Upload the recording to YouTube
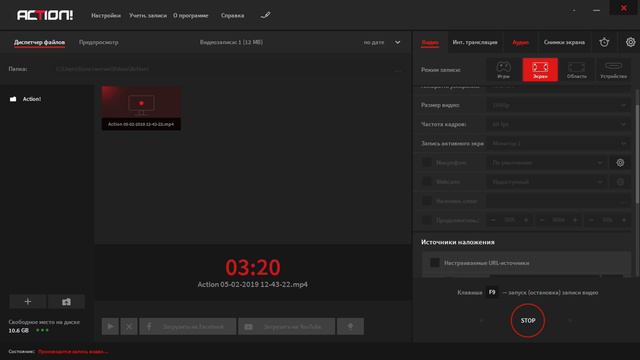The width and height of the screenshot is (640, 360). point(287,327)
